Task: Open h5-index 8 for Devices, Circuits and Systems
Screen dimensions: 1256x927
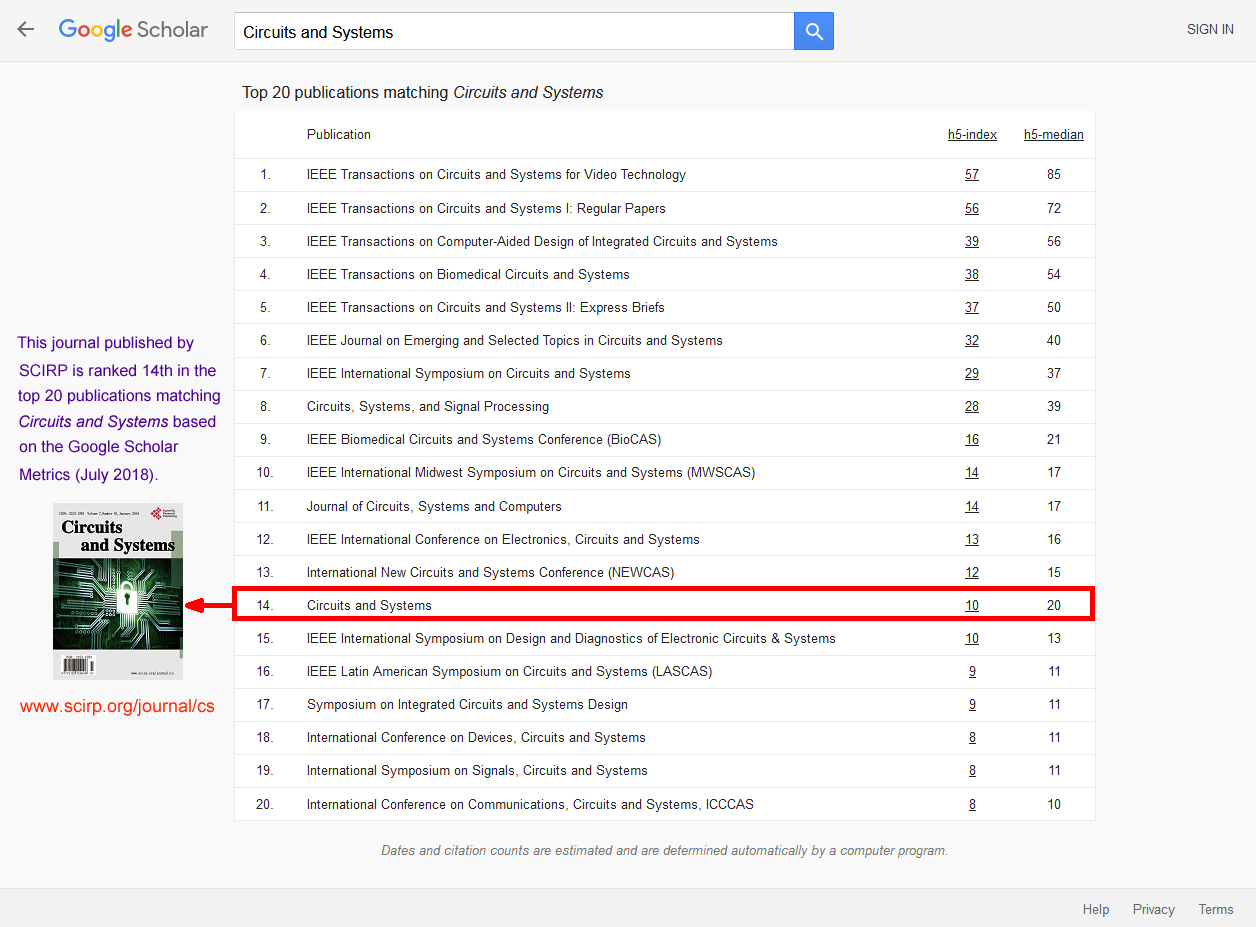Action: point(972,737)
